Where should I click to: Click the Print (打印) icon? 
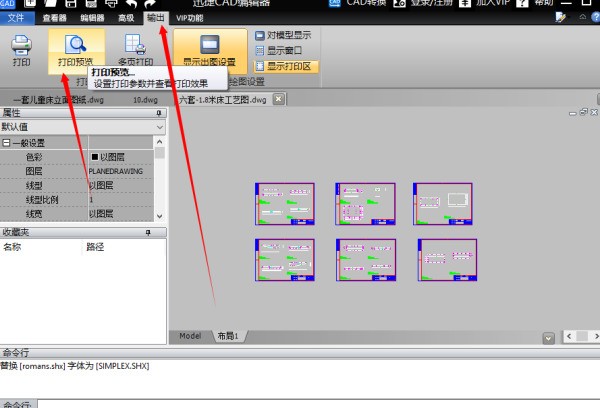coord(21,50)
